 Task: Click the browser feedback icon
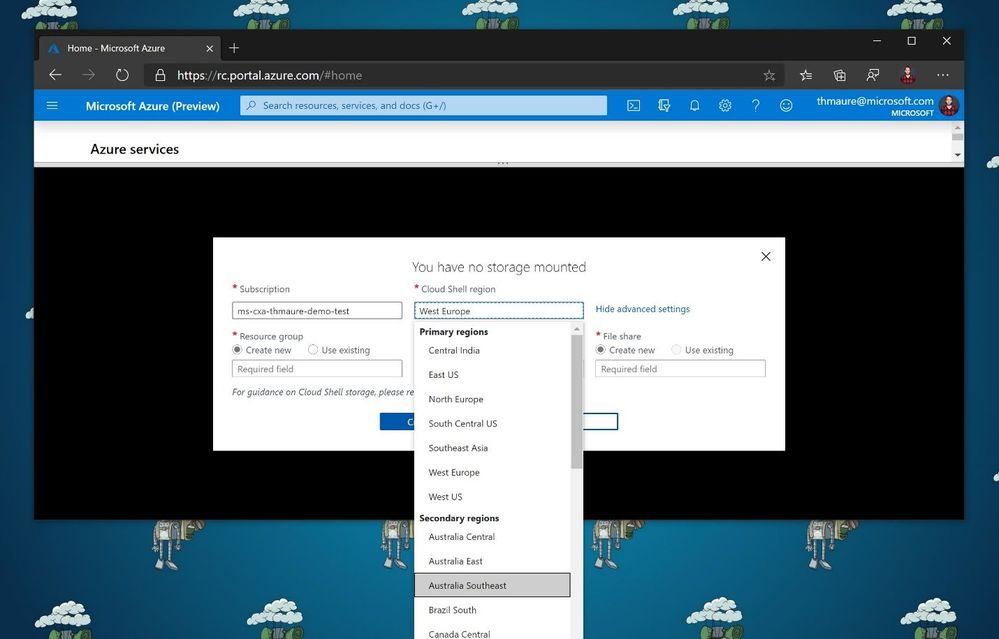pos(873,75)
